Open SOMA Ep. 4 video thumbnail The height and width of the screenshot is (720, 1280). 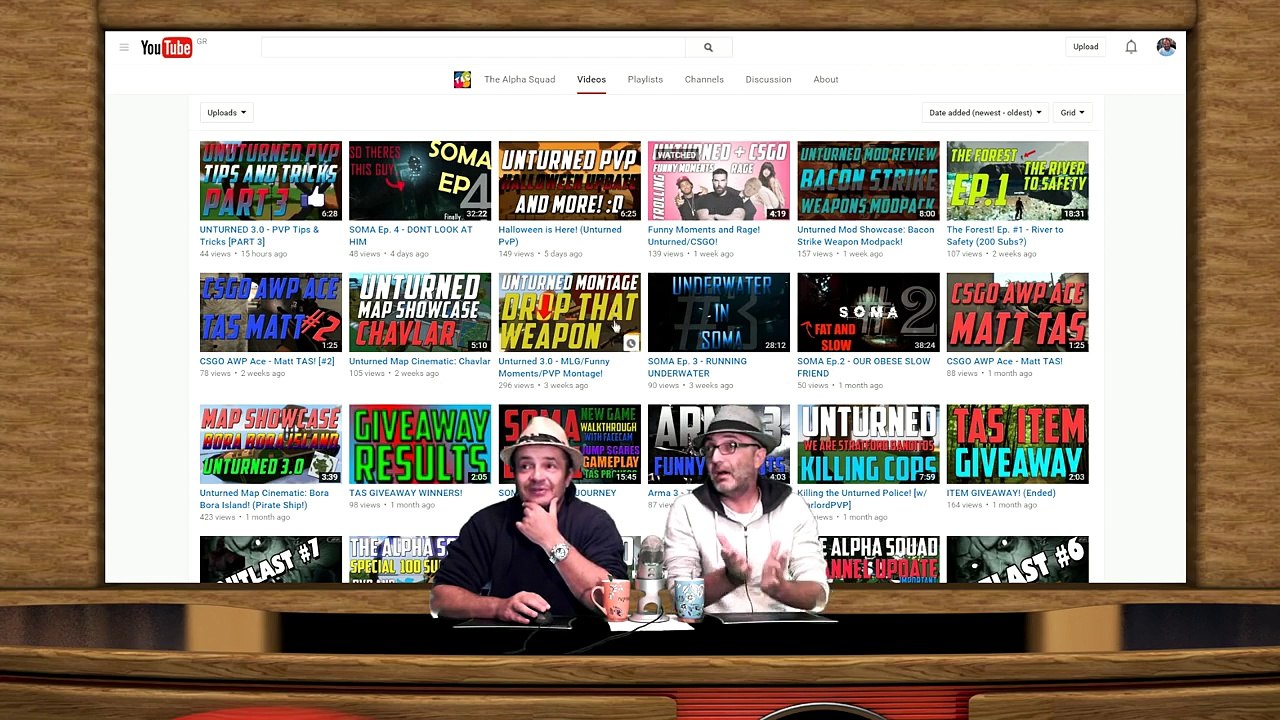point(420,181)
